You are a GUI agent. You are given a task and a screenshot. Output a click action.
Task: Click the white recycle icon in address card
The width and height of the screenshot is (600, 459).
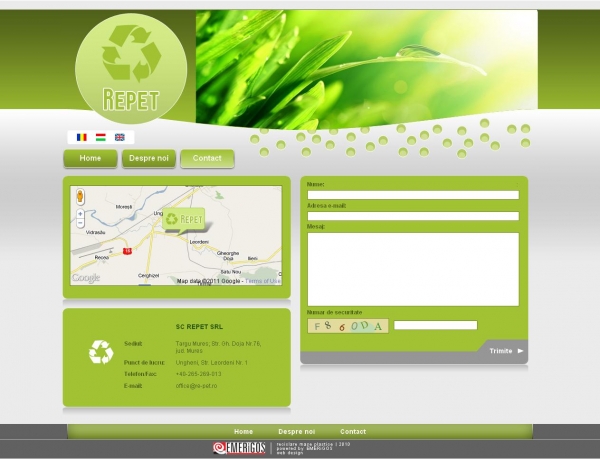101,352
